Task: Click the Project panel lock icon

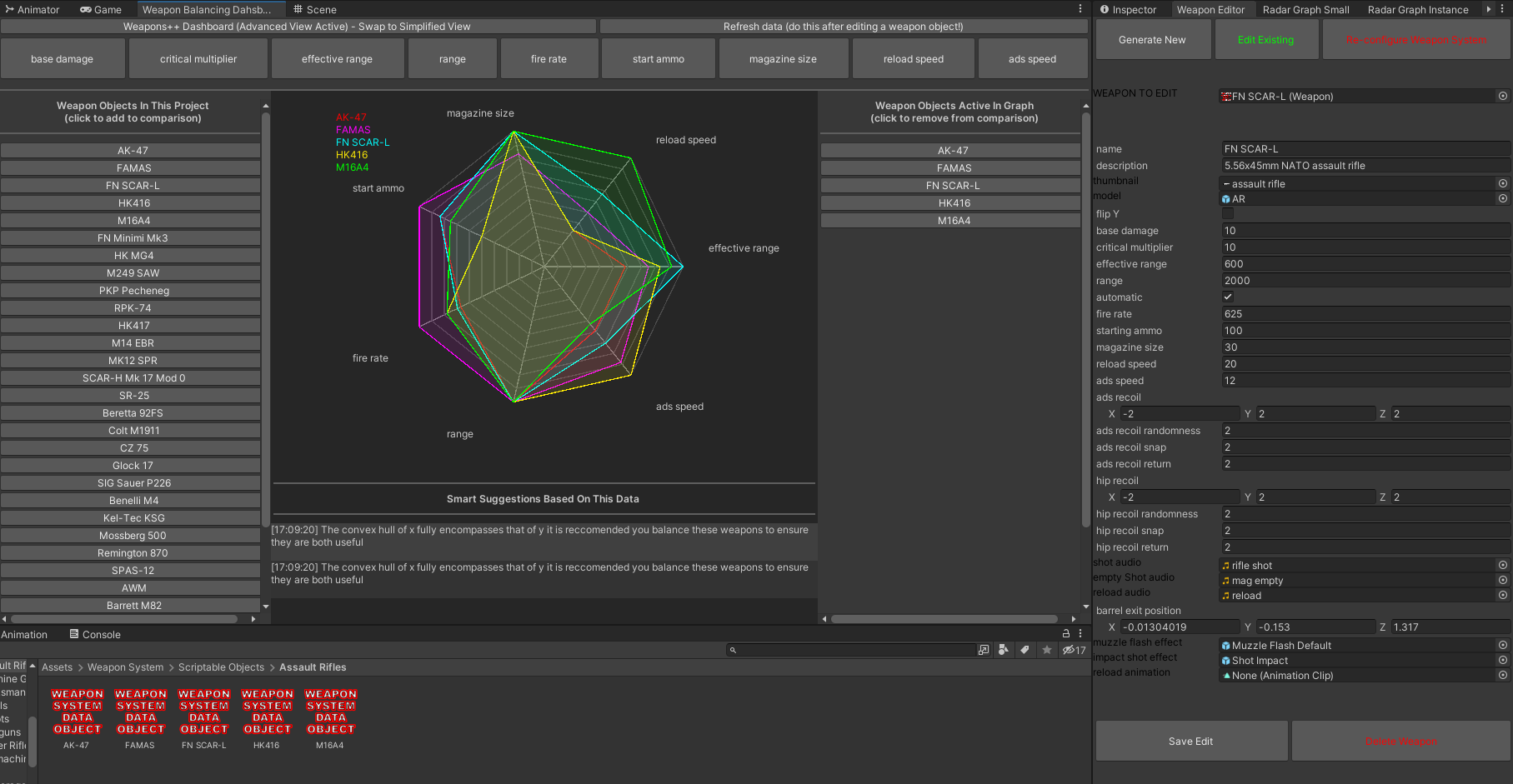Action: [x=1065, y=634]
